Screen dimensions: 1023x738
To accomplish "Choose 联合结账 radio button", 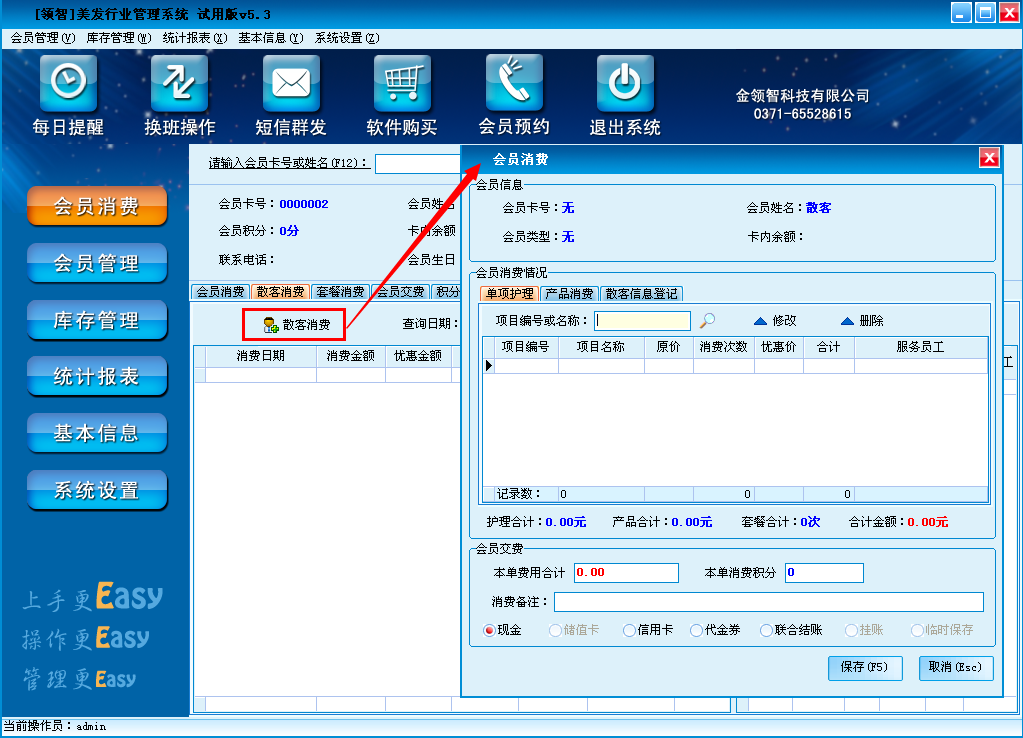I will click(767, 630).
